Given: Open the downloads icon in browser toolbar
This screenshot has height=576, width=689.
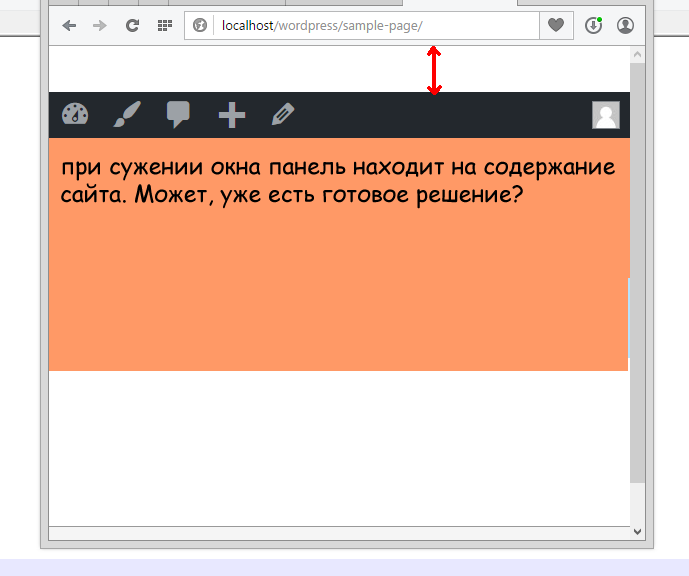Looking at the screenshot, I should pyautogui.click(x=593, y=25).
